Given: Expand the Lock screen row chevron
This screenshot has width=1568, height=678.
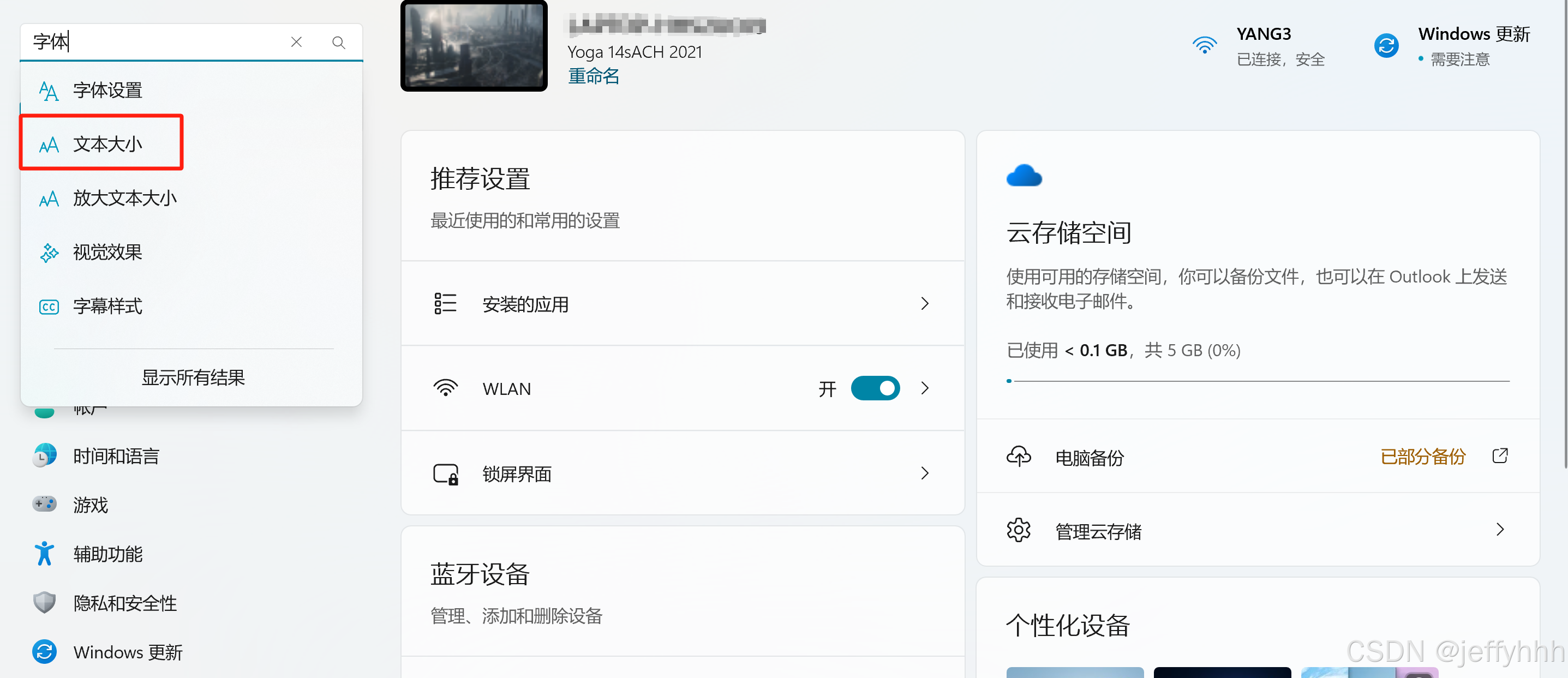Looking at the screenshot, I should (925, 473).
